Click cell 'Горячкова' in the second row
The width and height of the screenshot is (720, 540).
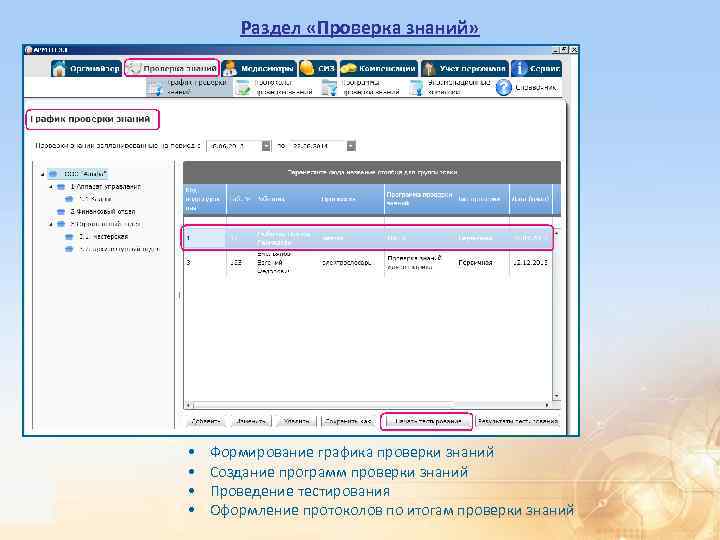475,263
